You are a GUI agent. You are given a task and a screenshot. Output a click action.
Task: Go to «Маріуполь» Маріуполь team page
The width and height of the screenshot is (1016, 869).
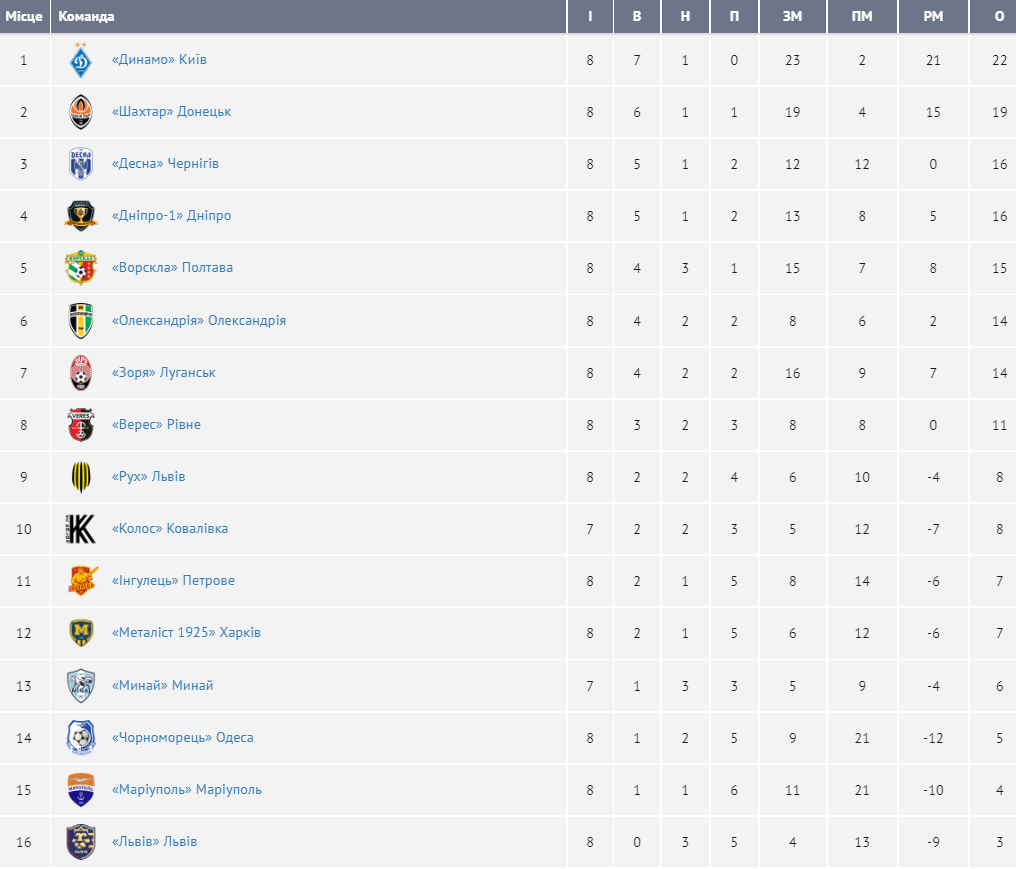tap(187, 790)
